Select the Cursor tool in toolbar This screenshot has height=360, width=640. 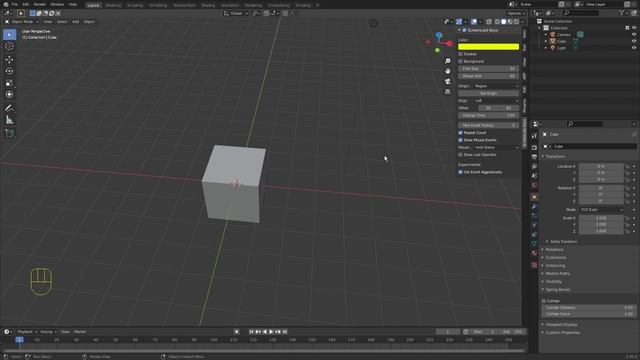[x=9, y=47]
